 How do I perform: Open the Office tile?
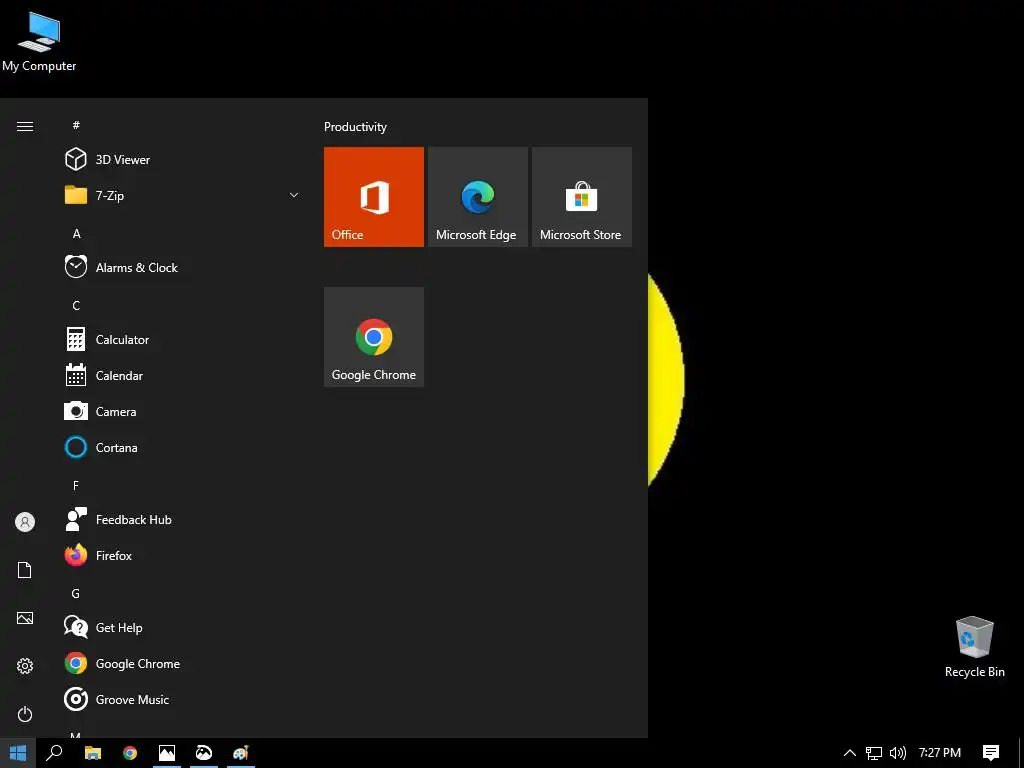[x=374, y=197]
